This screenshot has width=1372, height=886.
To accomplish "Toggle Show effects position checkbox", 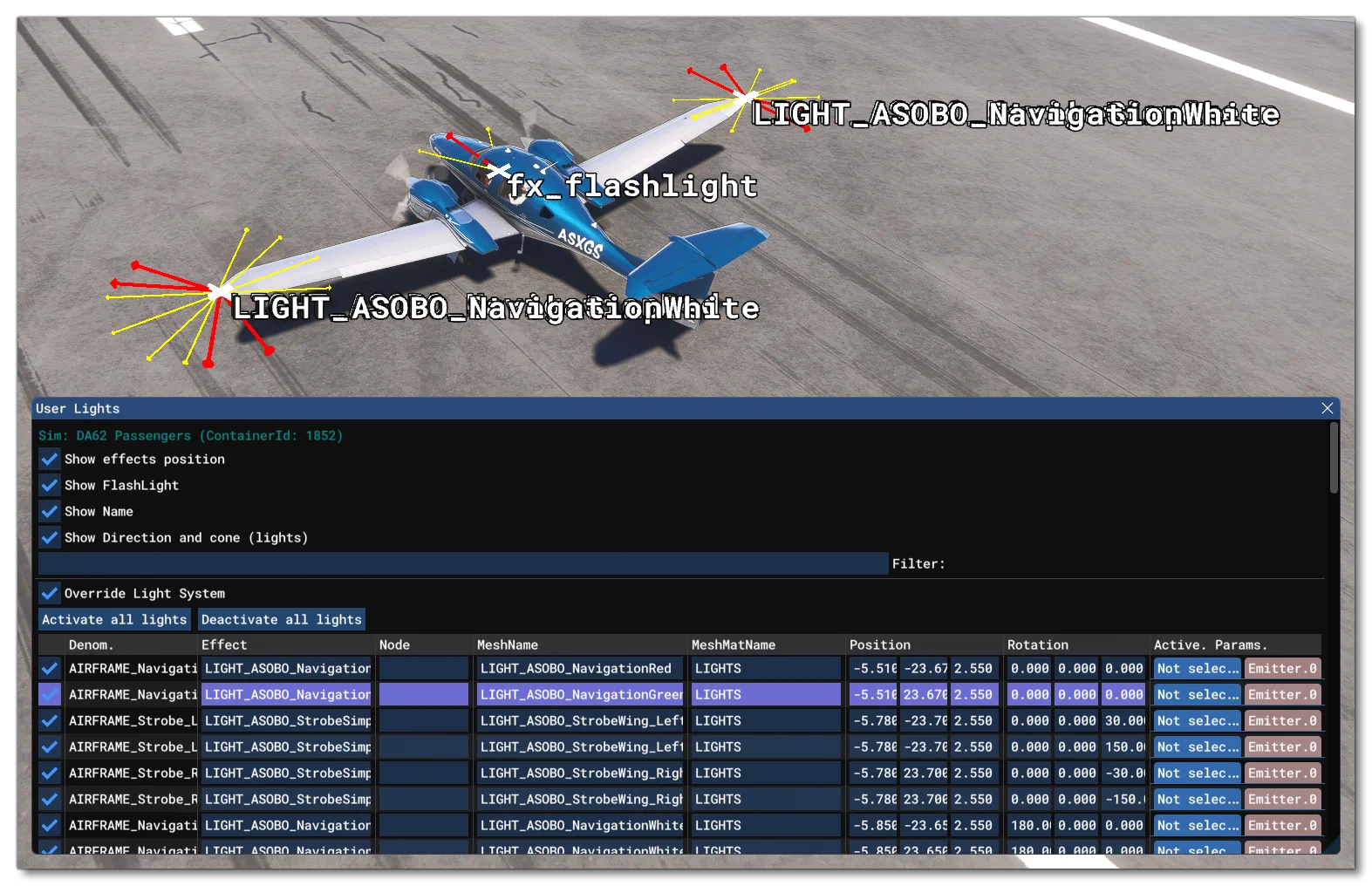I will [50, 459].
